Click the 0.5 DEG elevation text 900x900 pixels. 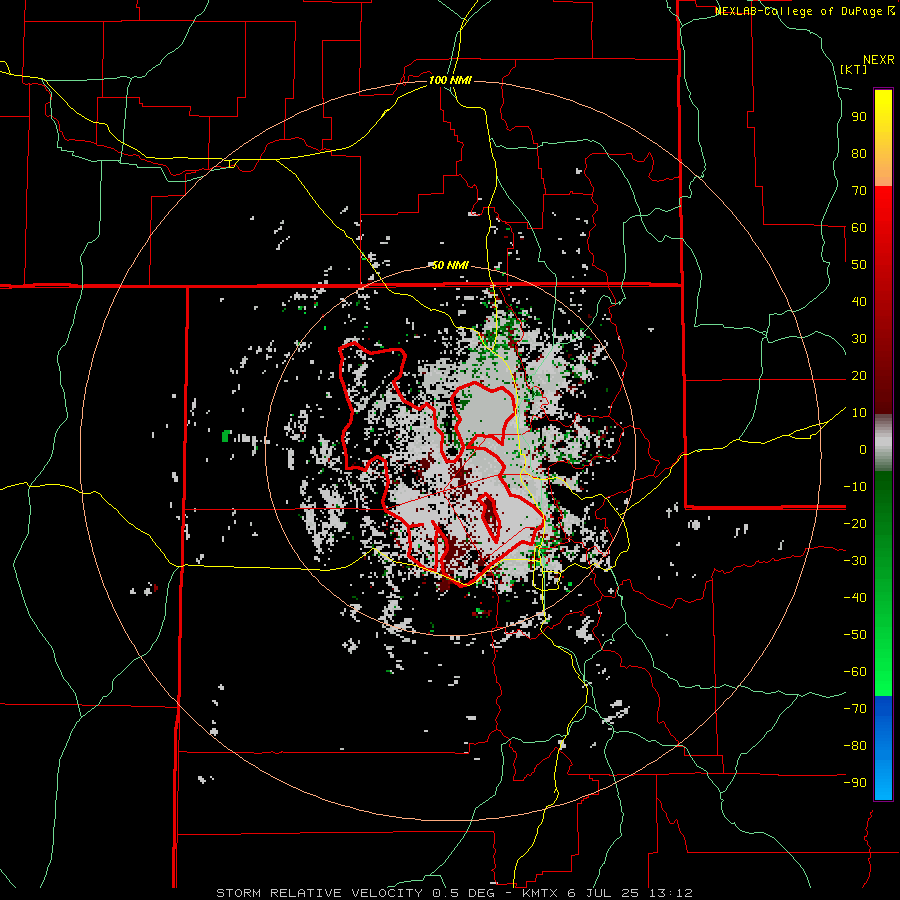(465, 893)
